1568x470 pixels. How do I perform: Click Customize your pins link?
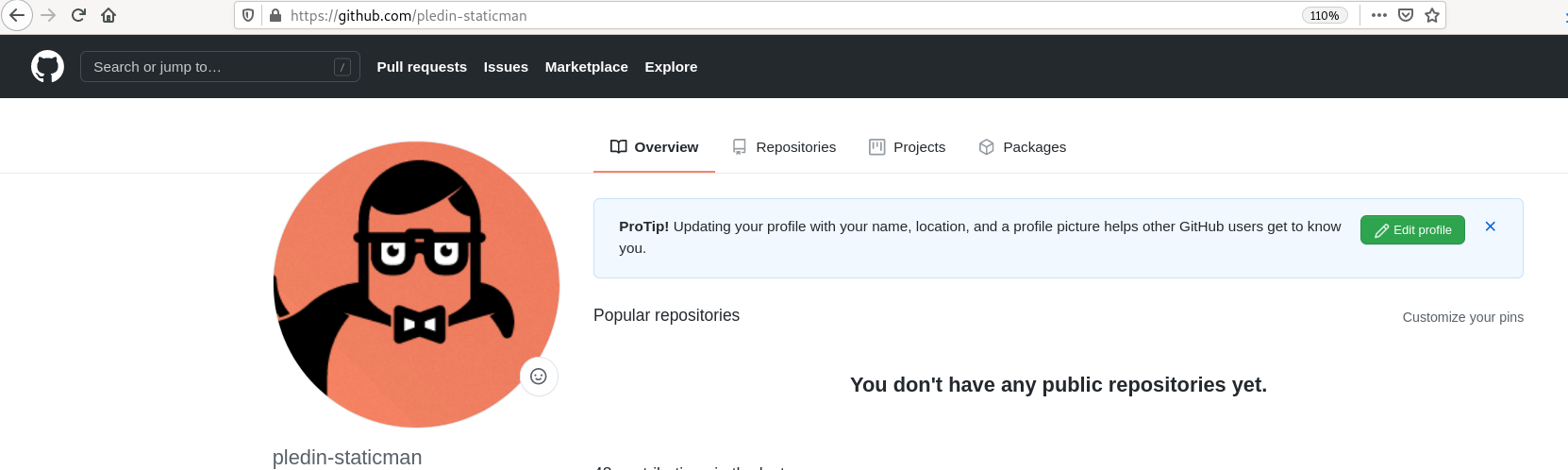point(1462,317)
